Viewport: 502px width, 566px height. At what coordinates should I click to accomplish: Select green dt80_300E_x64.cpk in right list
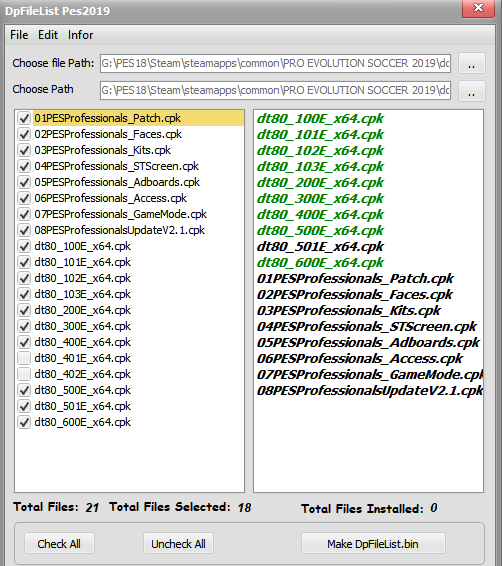pos(320,199)
